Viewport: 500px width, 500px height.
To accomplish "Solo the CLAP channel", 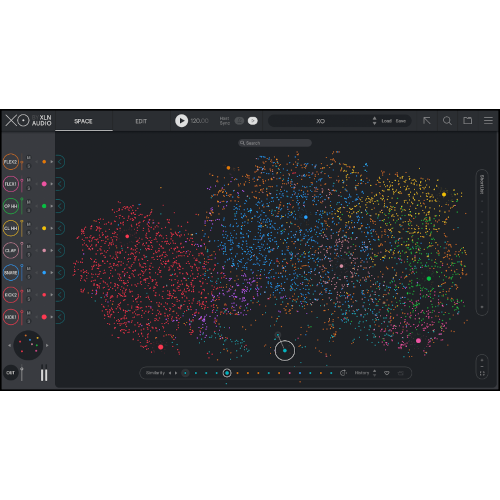I will [29, 255].
